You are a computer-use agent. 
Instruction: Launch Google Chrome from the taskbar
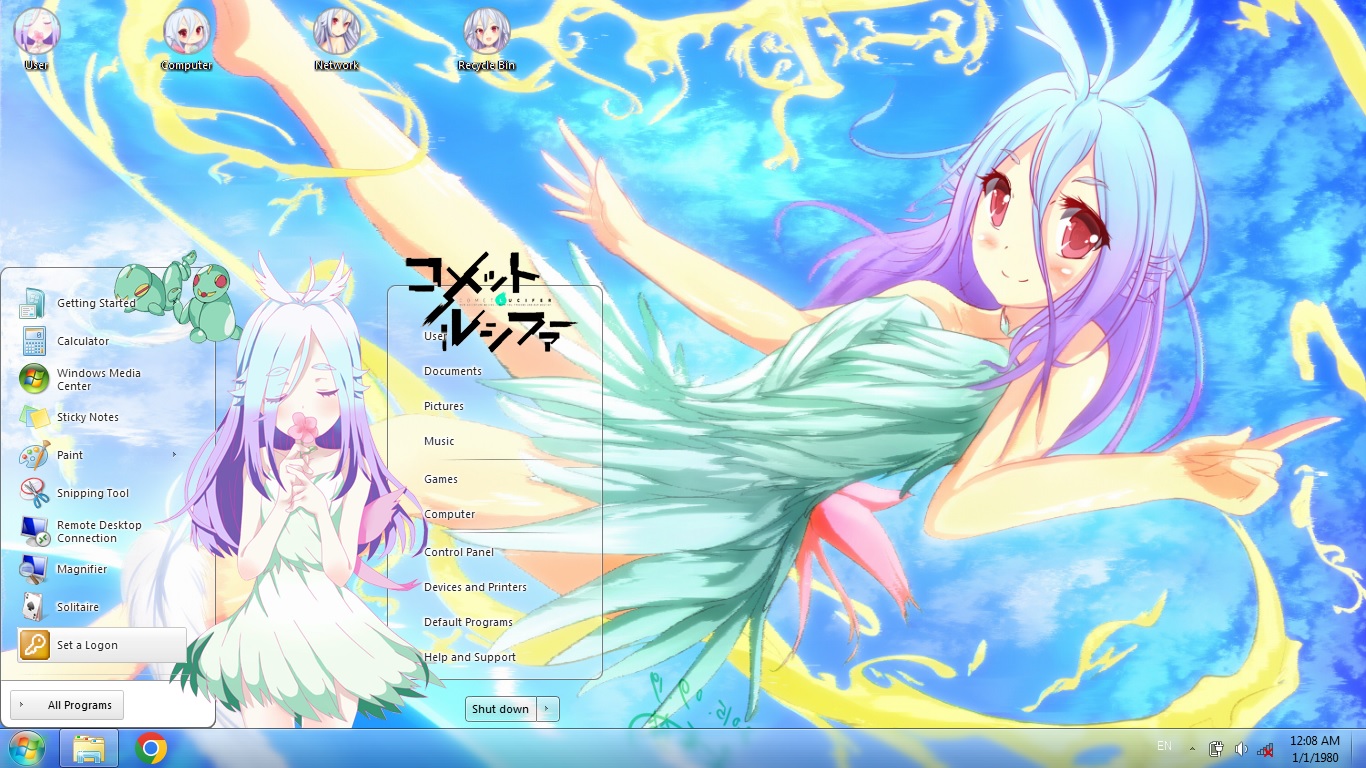[151, 748]
